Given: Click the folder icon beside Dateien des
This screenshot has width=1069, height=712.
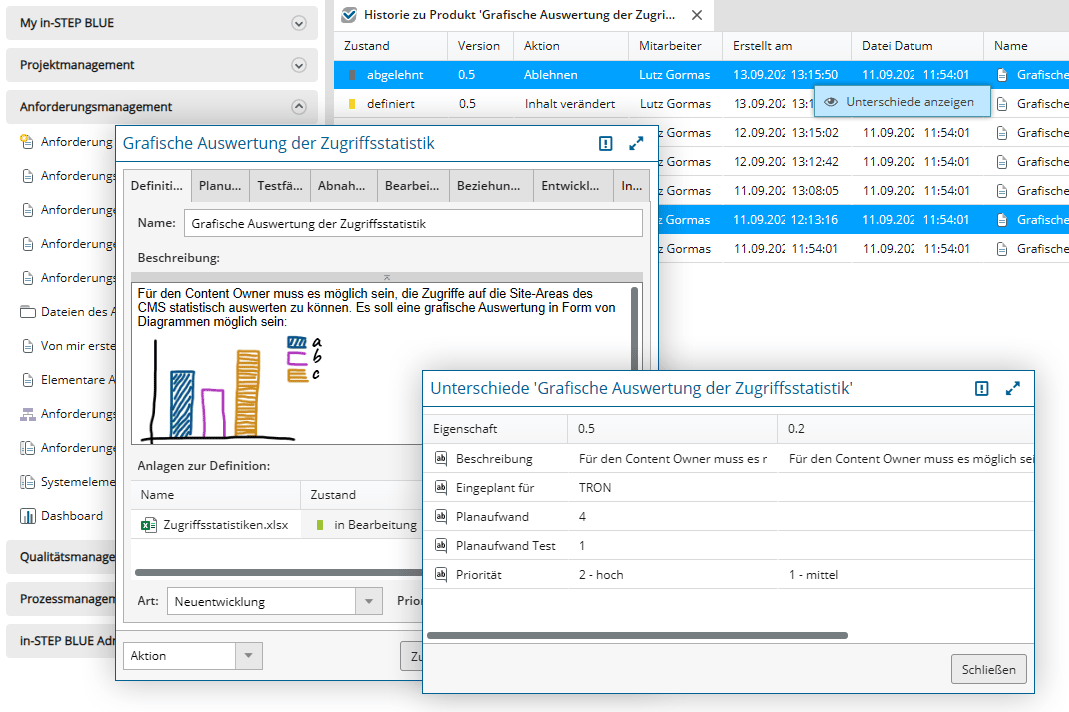Looking at the screenshot, I should coord(27,312).
